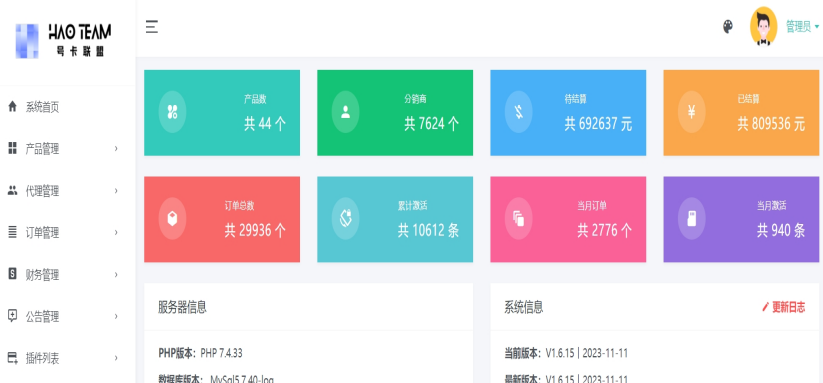Click the PHP 7.4.33 version value
823x383 pixels.
point(221,353)
